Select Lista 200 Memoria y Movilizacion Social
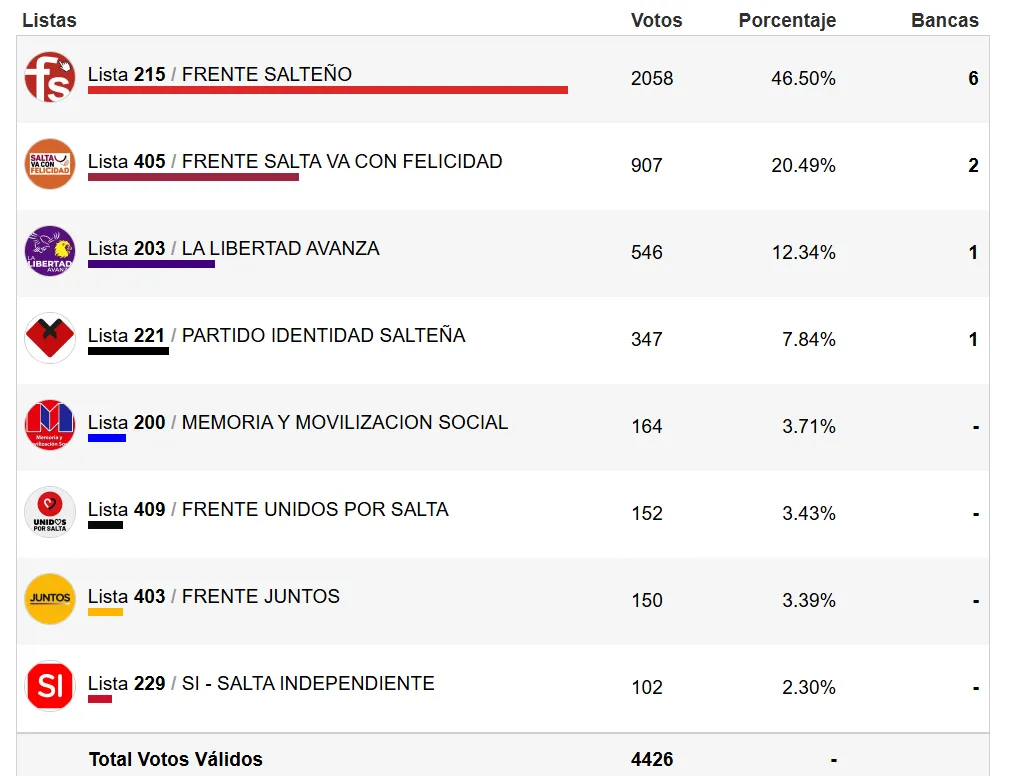 point(298,423)
